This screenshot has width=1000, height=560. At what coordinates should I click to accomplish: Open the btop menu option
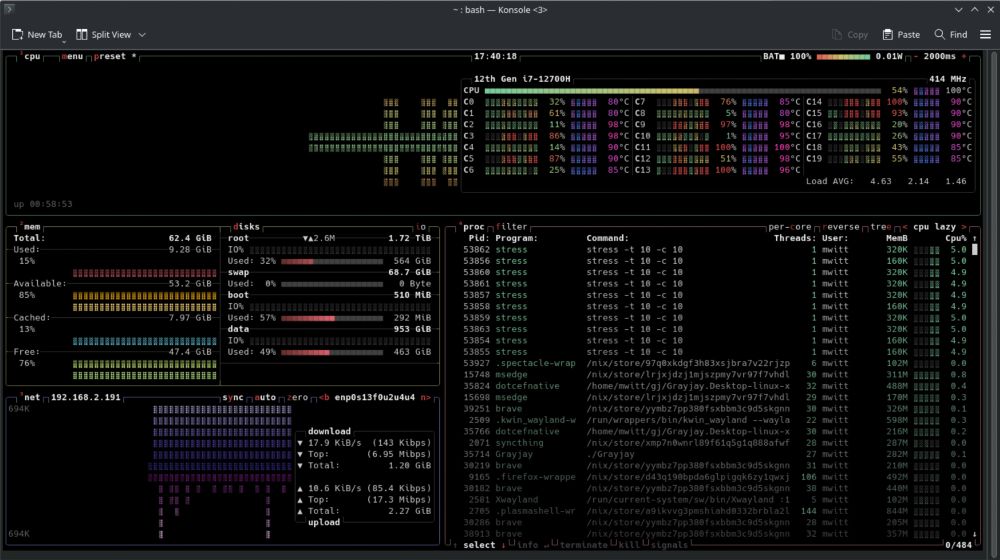point(72,56)
